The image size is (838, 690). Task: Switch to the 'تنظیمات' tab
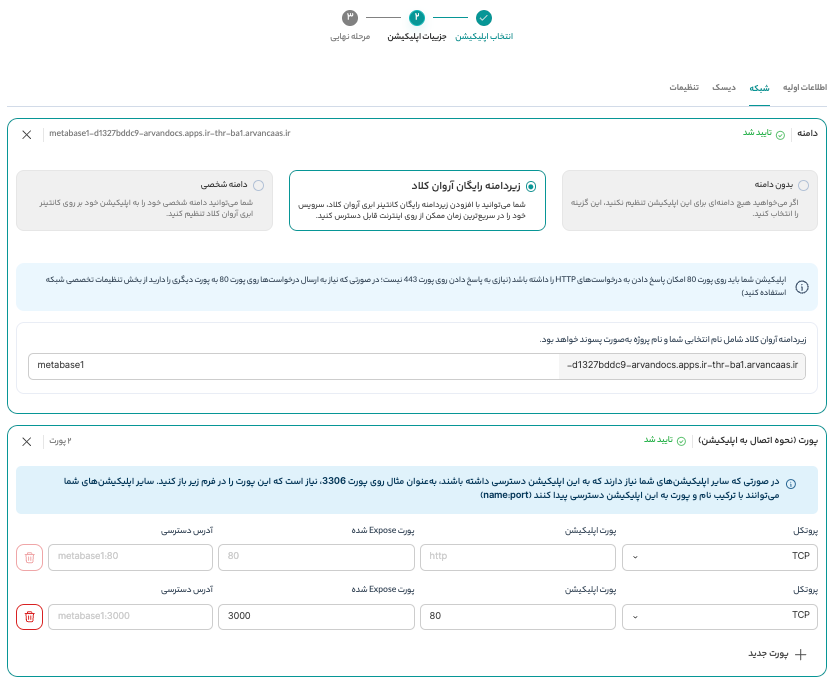pos(684,88)
